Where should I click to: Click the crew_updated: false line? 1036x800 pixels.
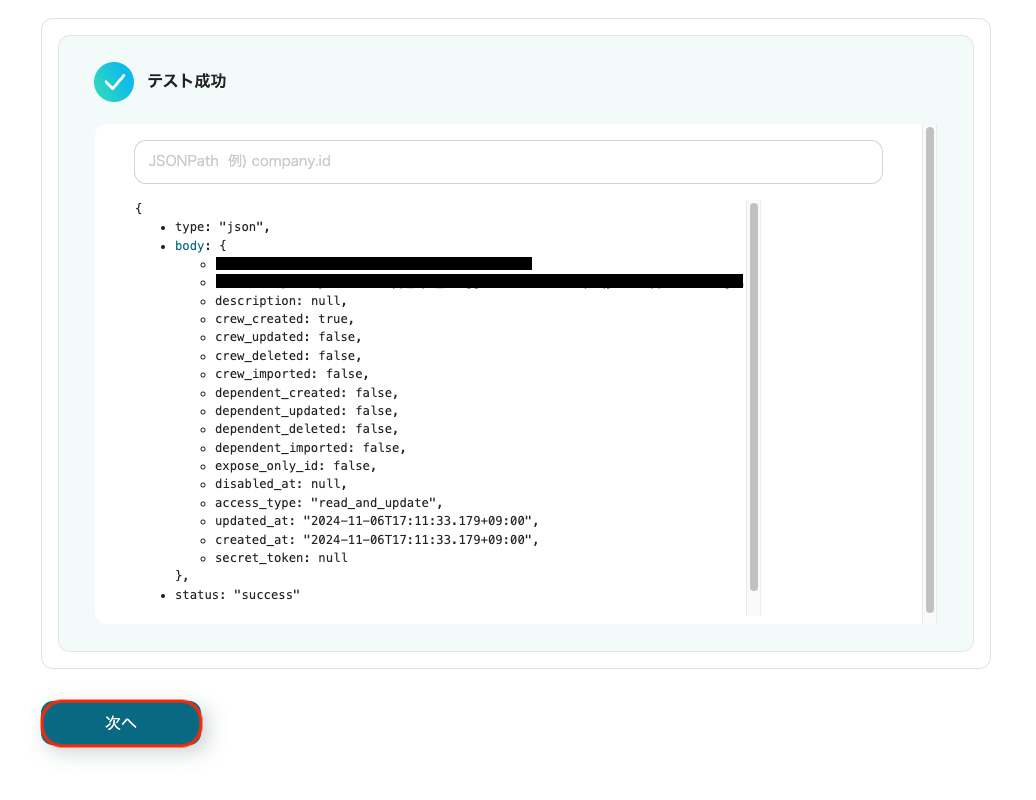pyautogui.click(x=288, y=338)
